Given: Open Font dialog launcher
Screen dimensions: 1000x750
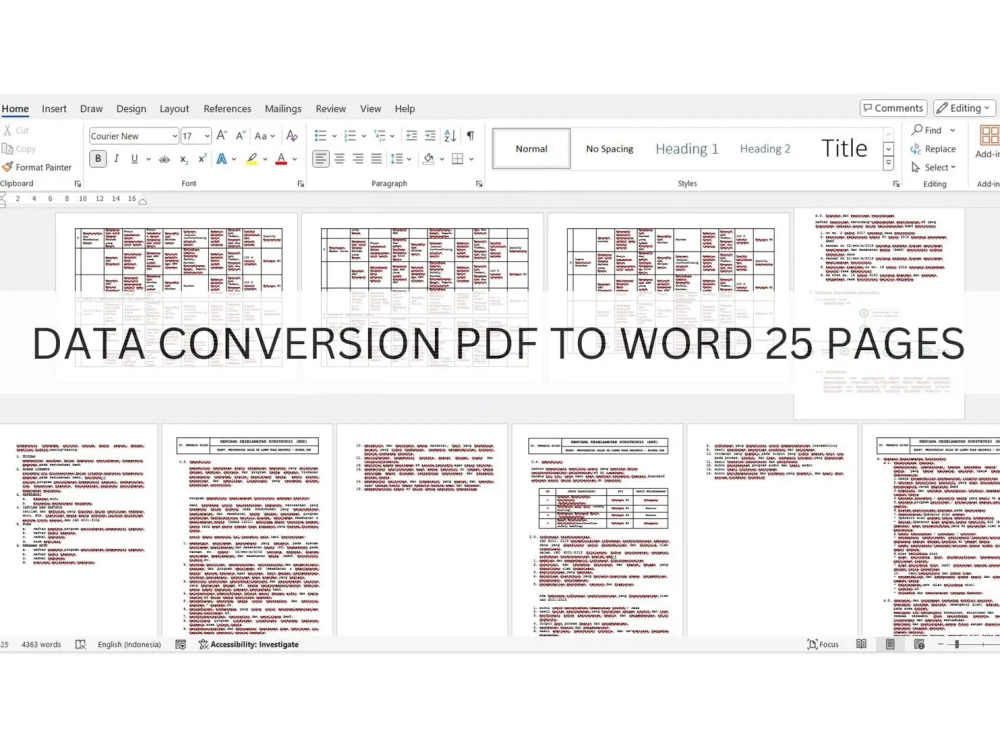Looking at the screenshot, I should click(300, 184).
